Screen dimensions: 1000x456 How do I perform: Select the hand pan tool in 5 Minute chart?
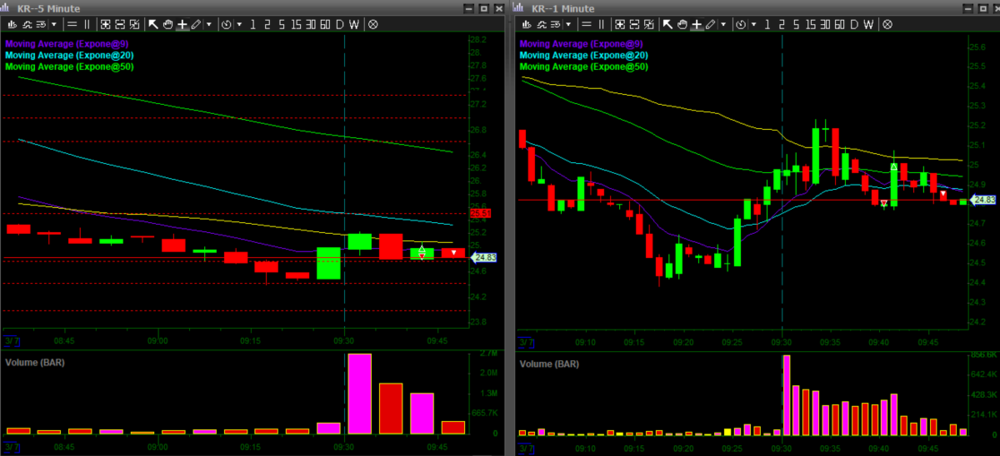click(x=167, y=24)
